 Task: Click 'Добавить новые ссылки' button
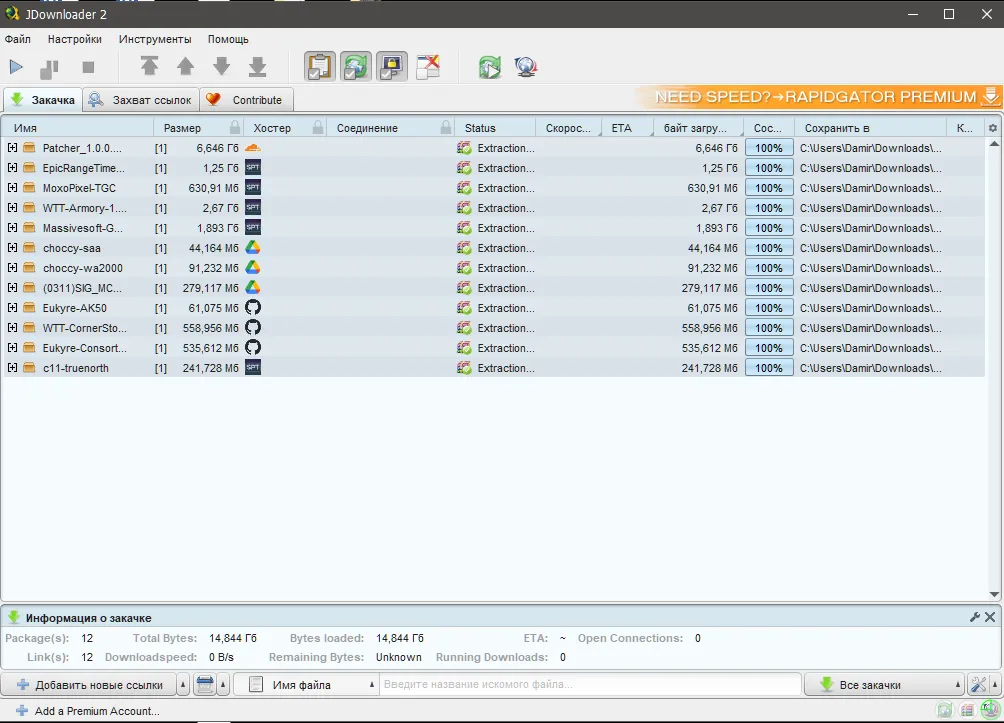88,685
